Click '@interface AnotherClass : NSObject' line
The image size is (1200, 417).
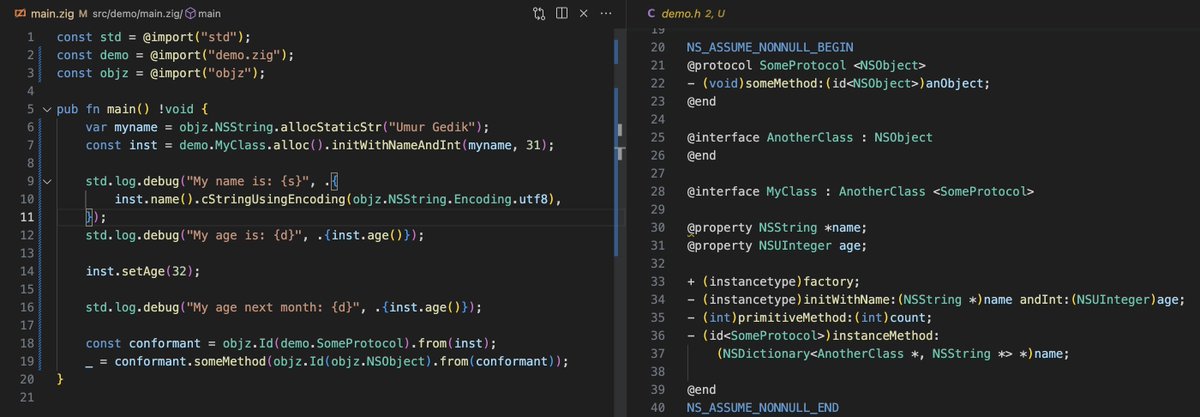(809, 137)
